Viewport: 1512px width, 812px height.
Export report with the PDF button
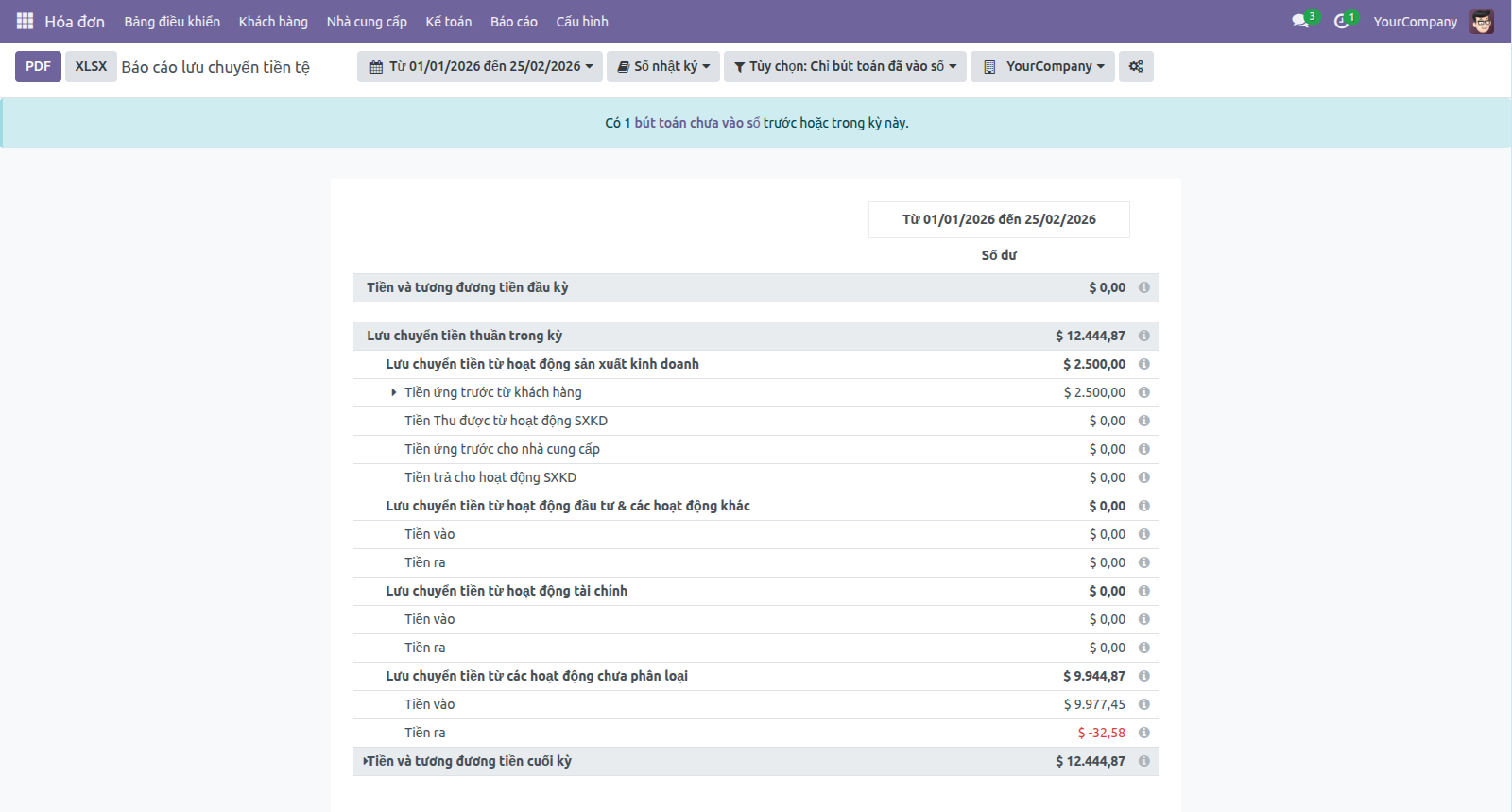[x=38, y=66]
